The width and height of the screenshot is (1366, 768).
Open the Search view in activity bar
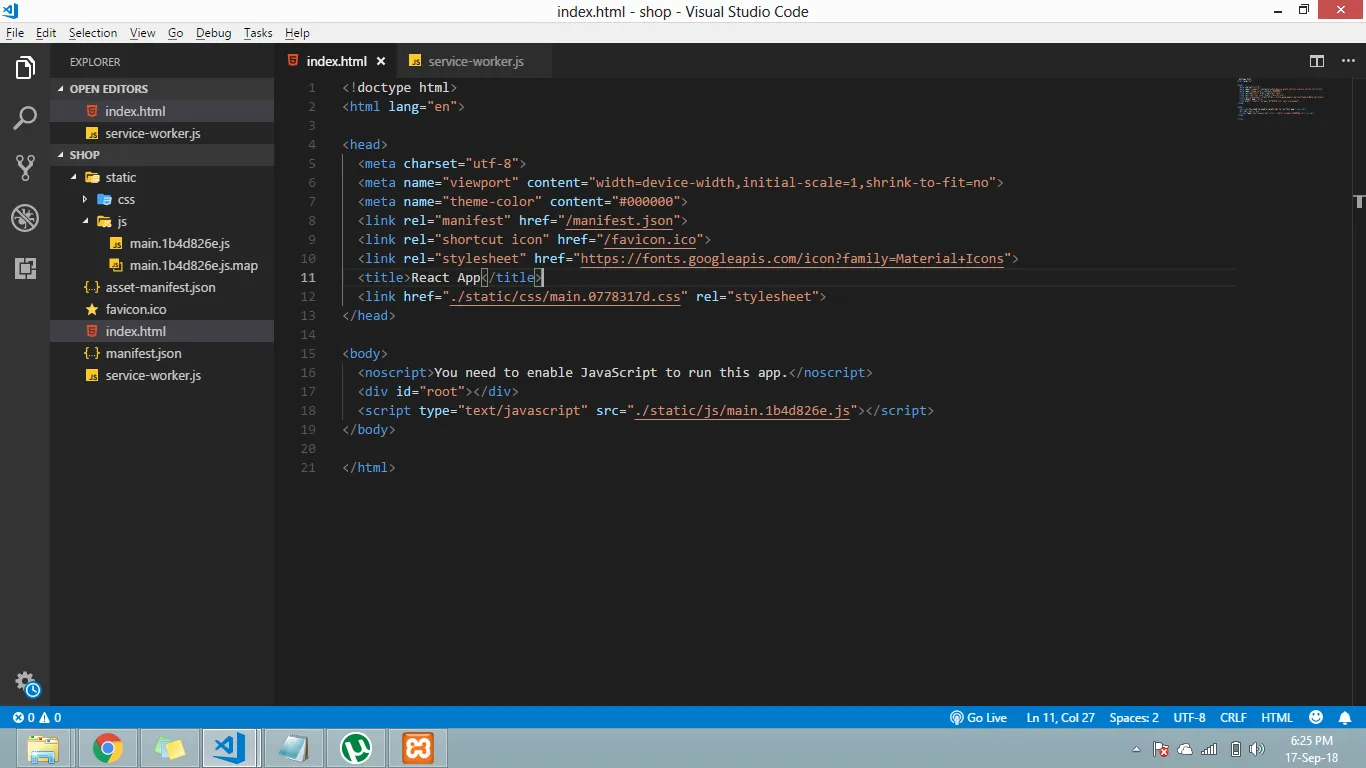25,118
